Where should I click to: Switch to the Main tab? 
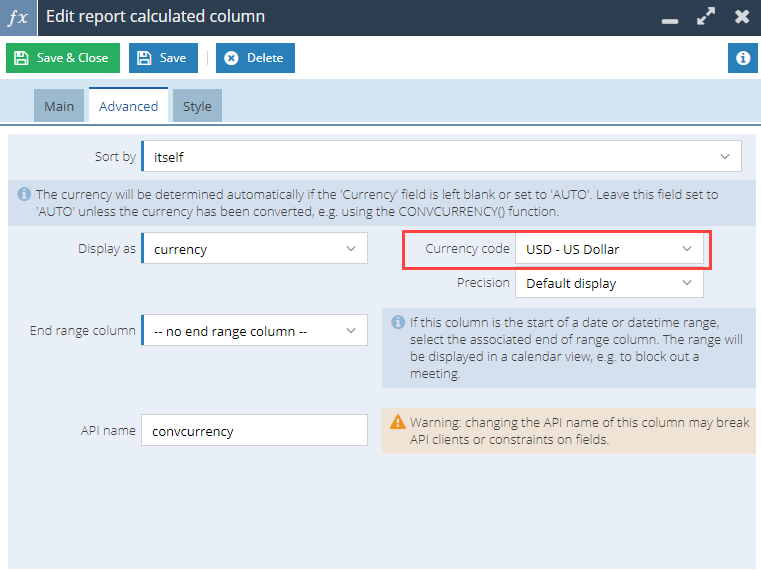(x=59, y=106)
